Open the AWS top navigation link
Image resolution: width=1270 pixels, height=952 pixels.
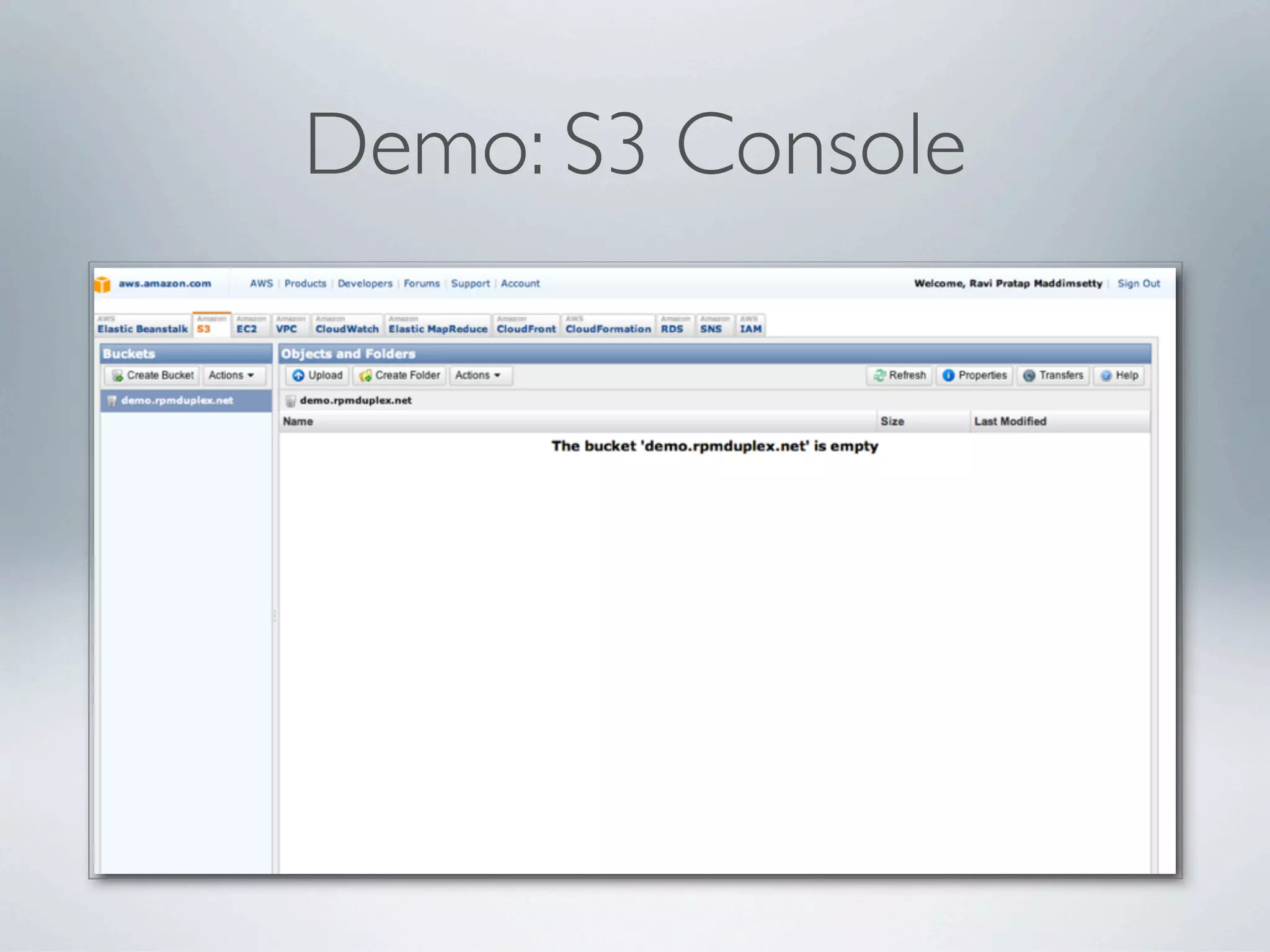click(261, 284)
